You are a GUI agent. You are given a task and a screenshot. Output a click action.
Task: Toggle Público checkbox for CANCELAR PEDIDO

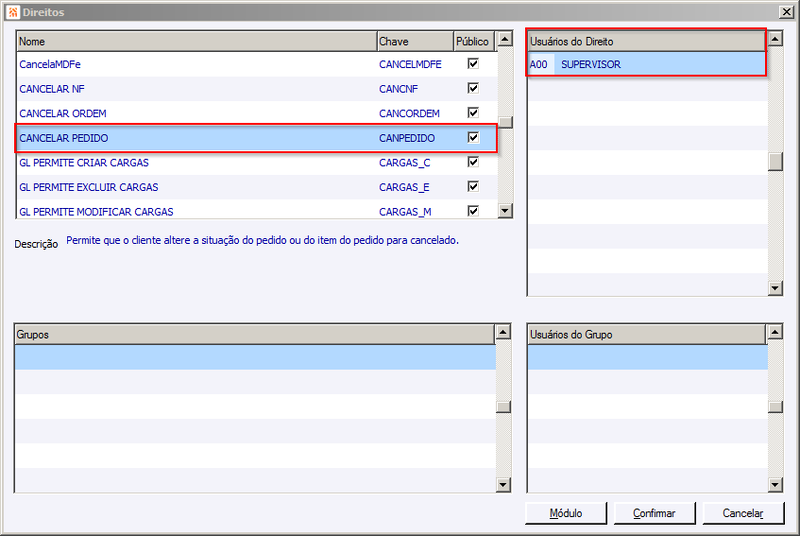[473, 137]
